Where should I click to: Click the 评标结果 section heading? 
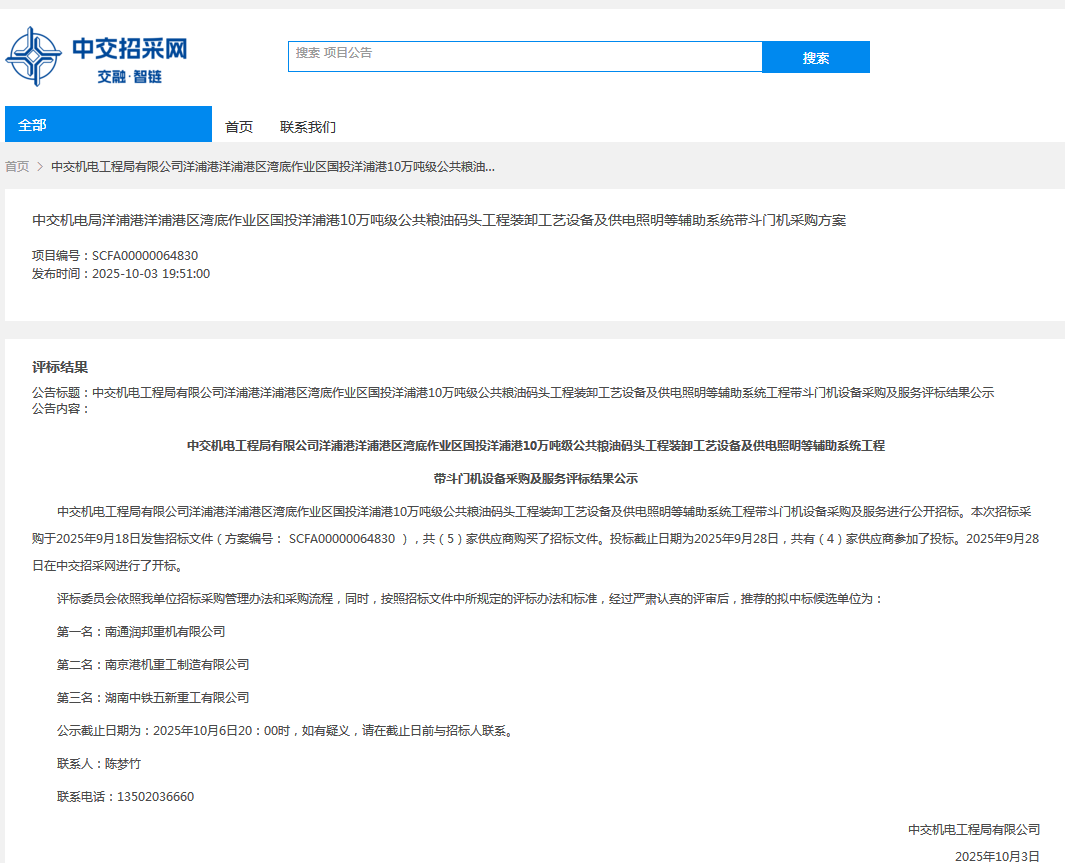[60, 367]
